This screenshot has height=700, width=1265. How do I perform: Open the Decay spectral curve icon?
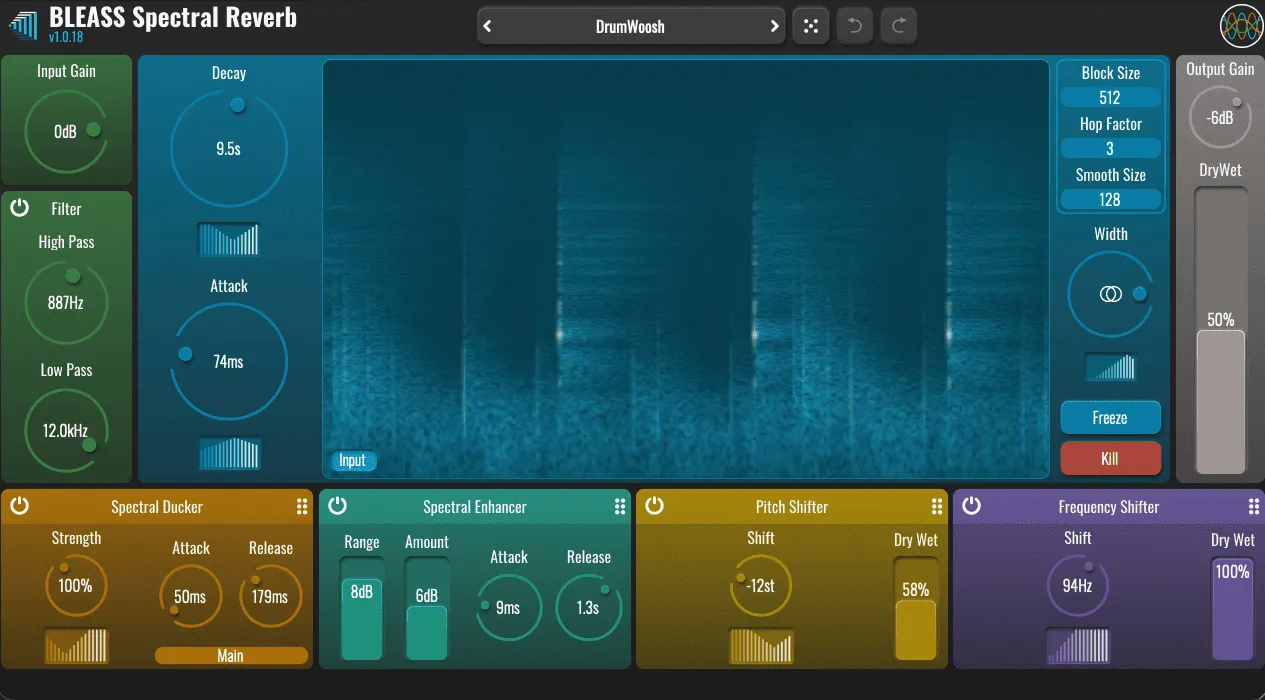pyautogui.click(x=229, y=240)
